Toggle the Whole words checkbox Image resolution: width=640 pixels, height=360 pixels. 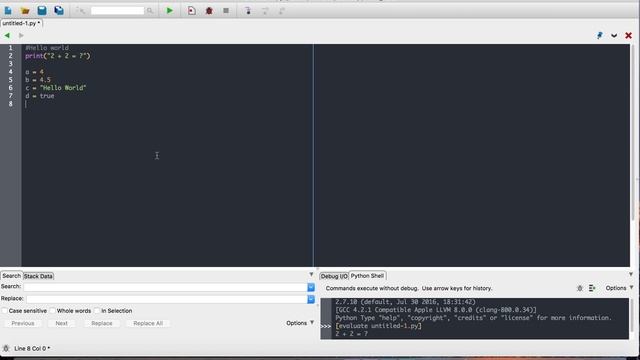52,311
